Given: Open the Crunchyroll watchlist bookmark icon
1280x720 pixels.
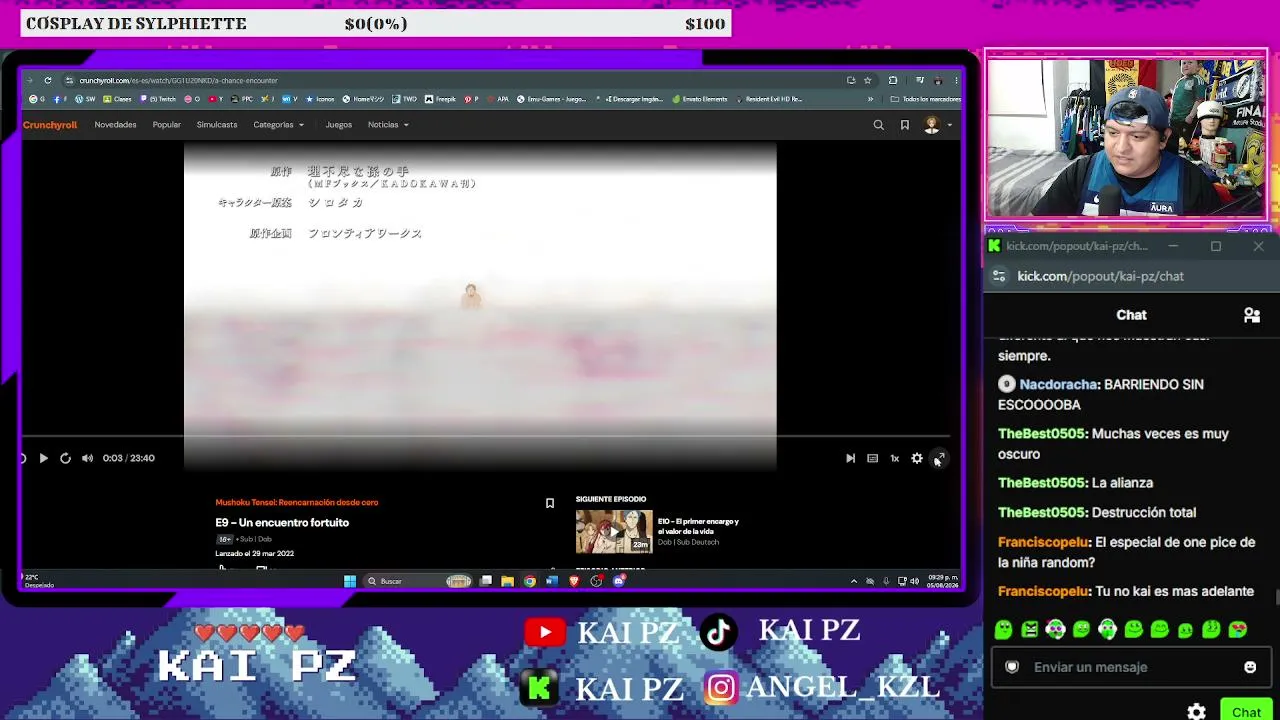Looking at the screenshot, I should [904, 125].
